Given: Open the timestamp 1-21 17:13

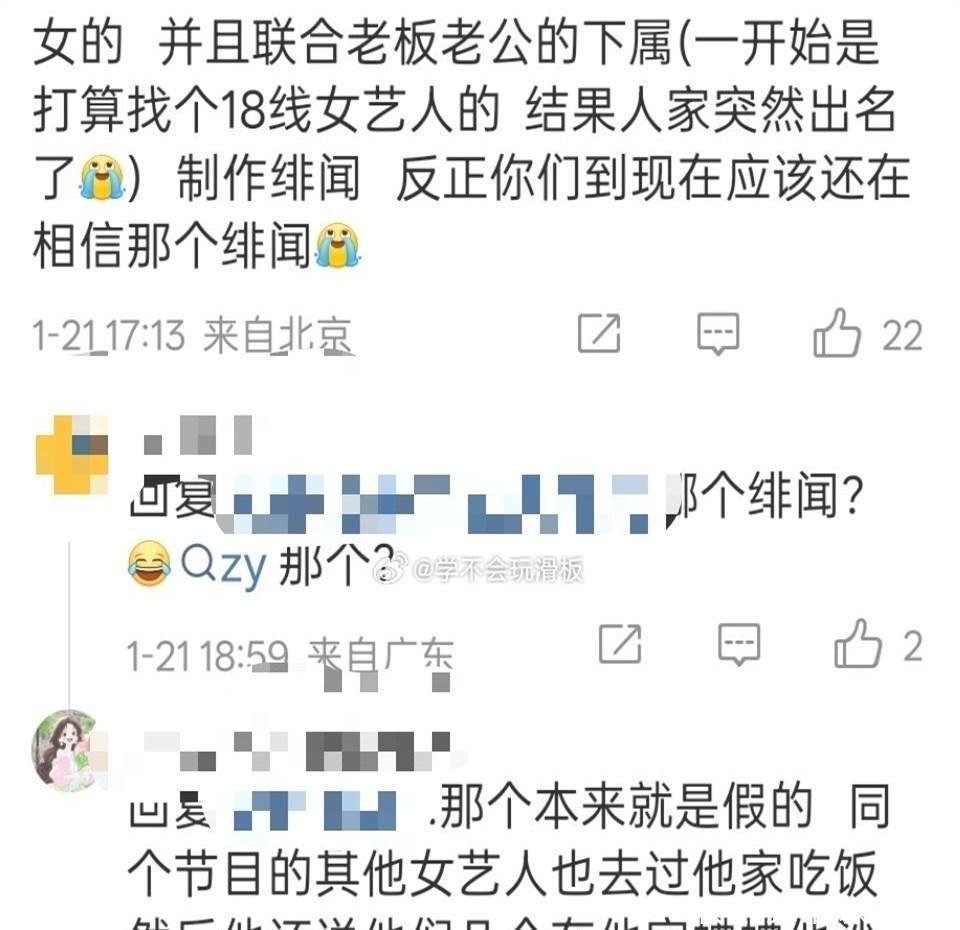Looking at the screenshot, I should [x=108, y=336].
